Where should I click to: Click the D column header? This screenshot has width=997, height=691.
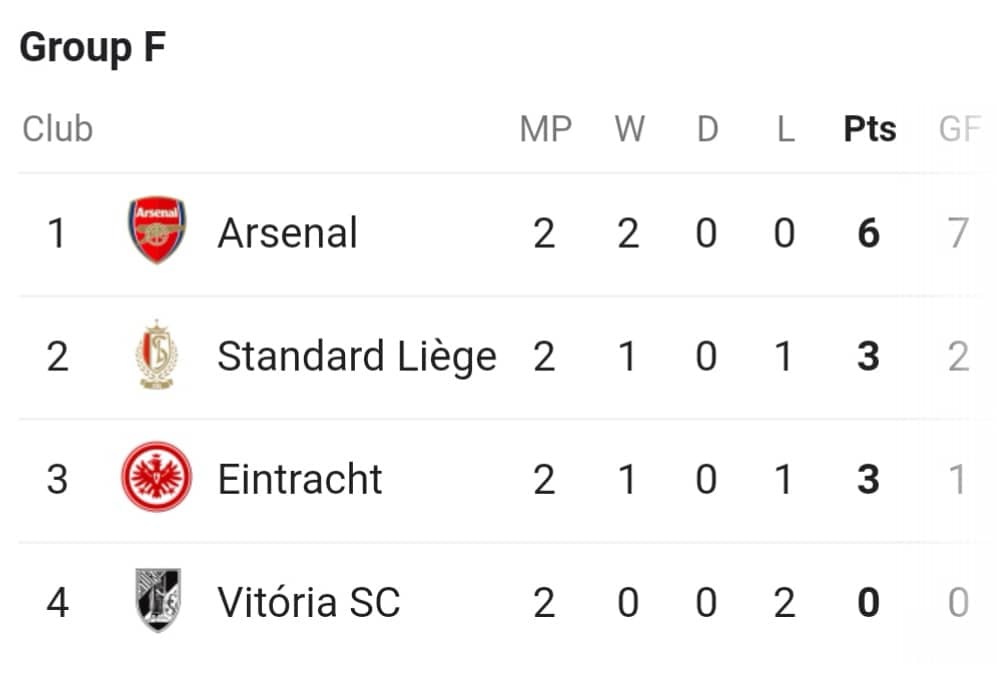point(708,129)
